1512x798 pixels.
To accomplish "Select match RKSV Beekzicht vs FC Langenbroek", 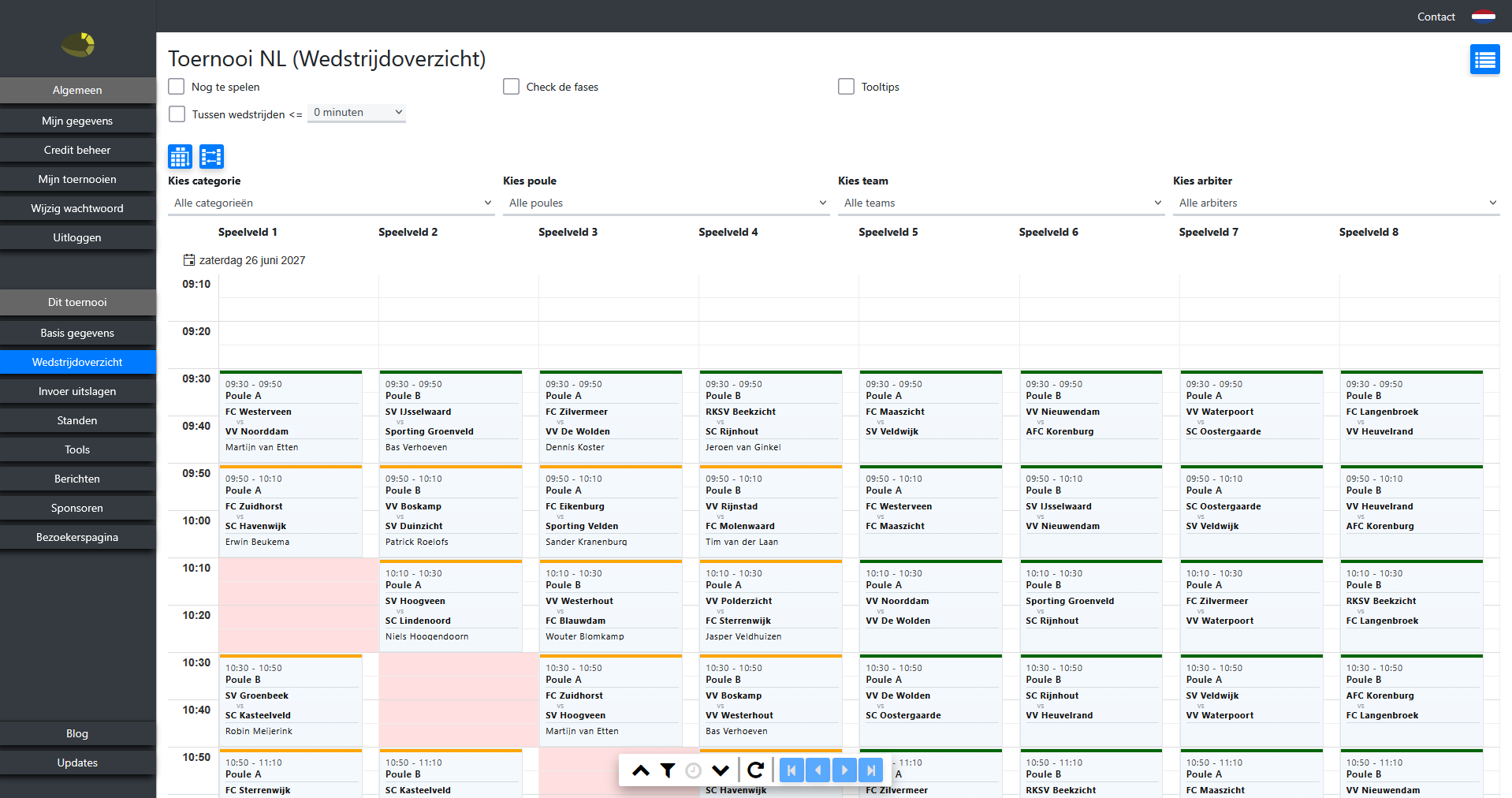I will 1411,606.
